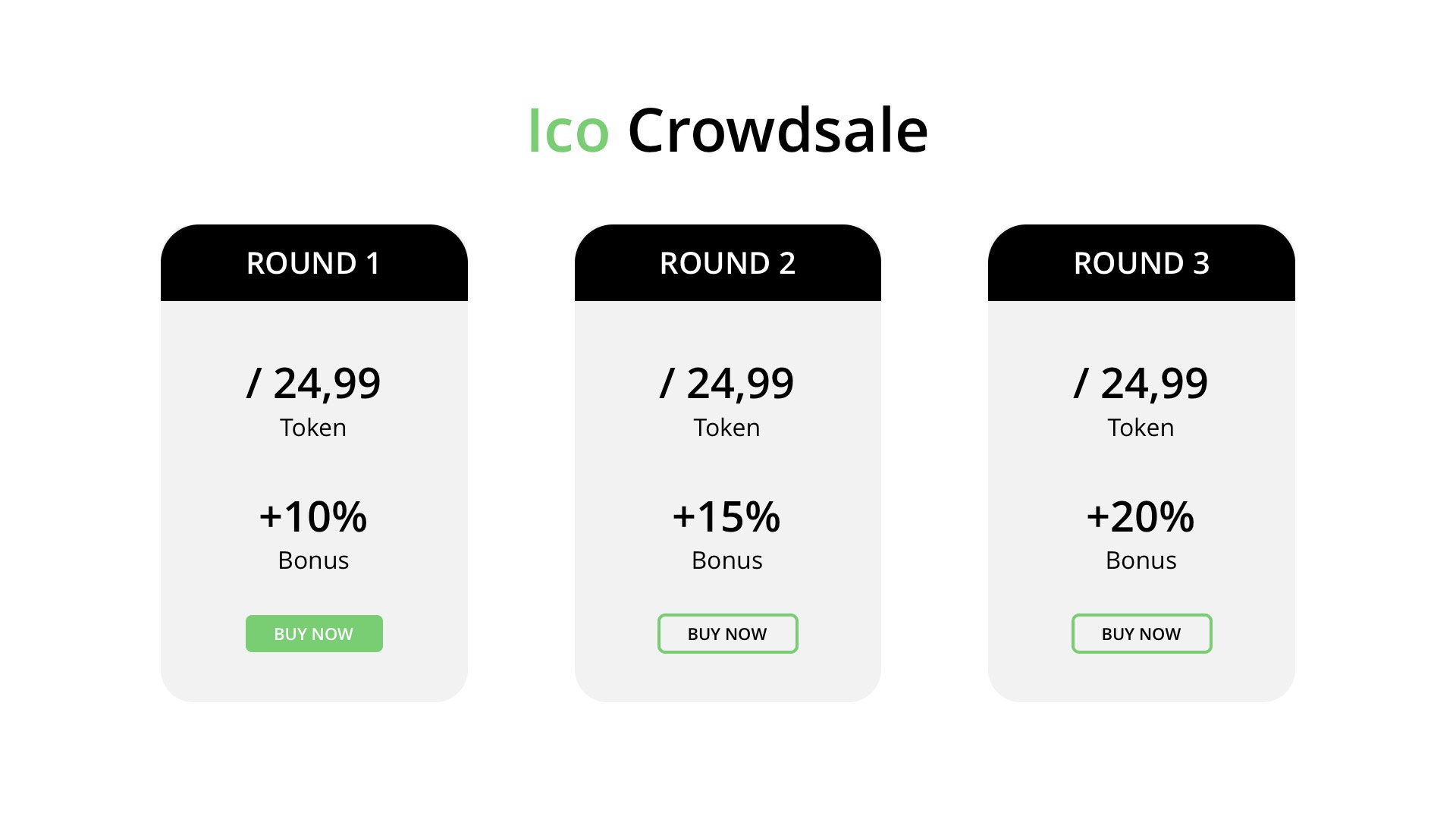Select the 24,99 price in Round 2 card

(x=727, y=384)
